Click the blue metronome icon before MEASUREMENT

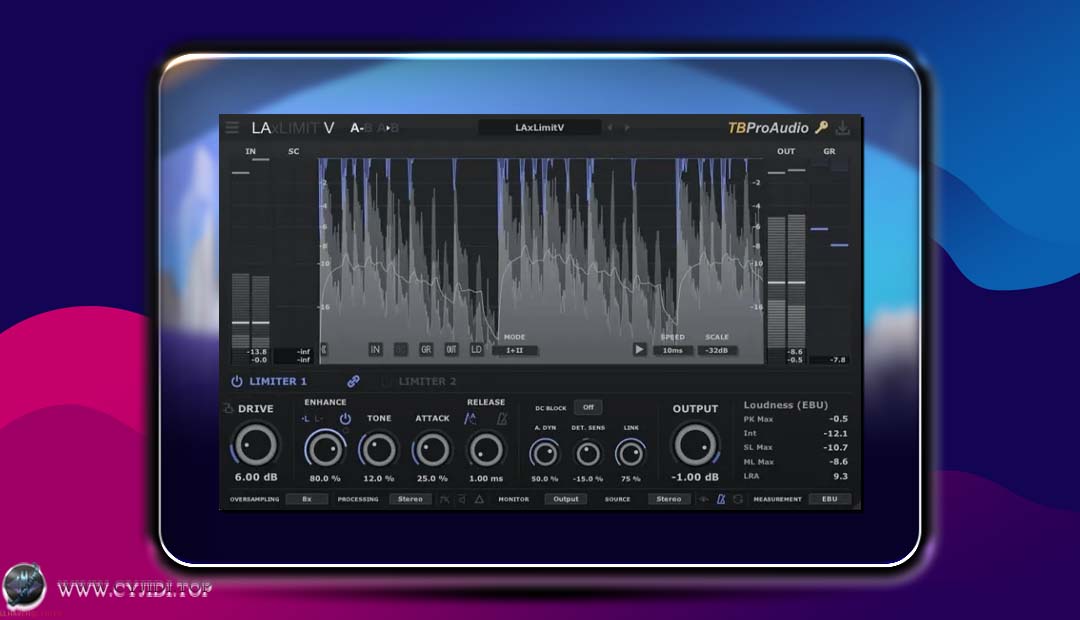coord(720,499)
